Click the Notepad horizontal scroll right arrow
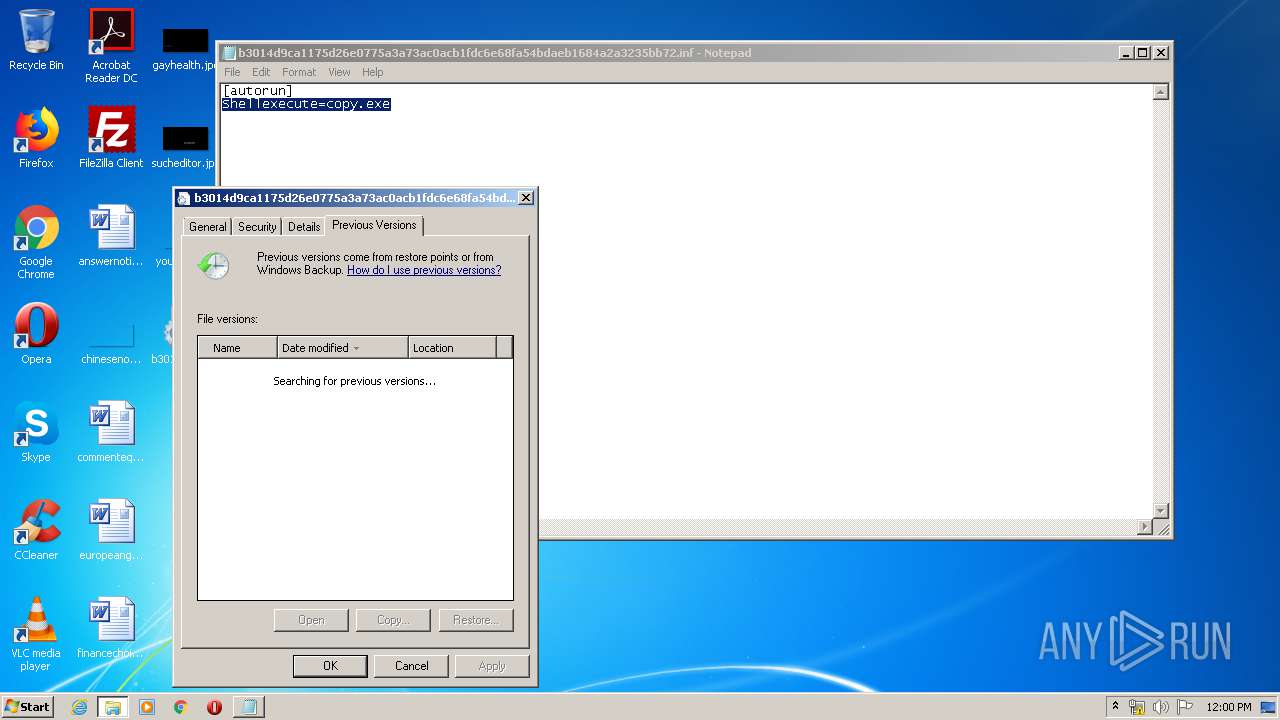The width and height of the screenshot is (1280, 720). (1145, 527)
